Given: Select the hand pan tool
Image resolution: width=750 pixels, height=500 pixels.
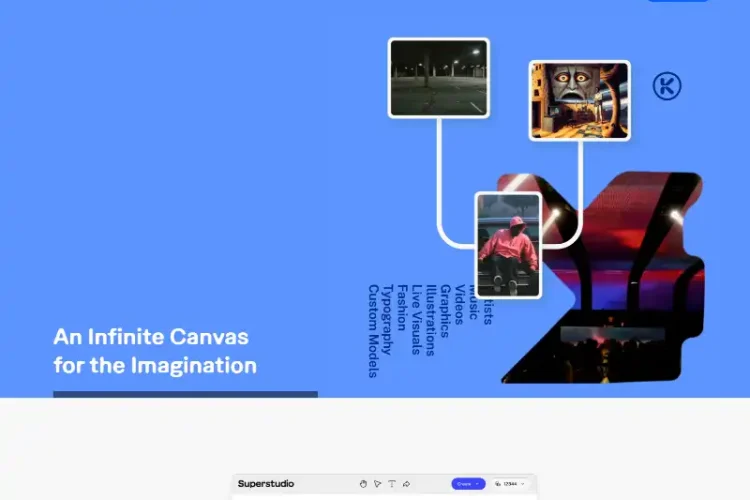Looking at the screenshot, I should pyautogui.click(x=363, y=484).
